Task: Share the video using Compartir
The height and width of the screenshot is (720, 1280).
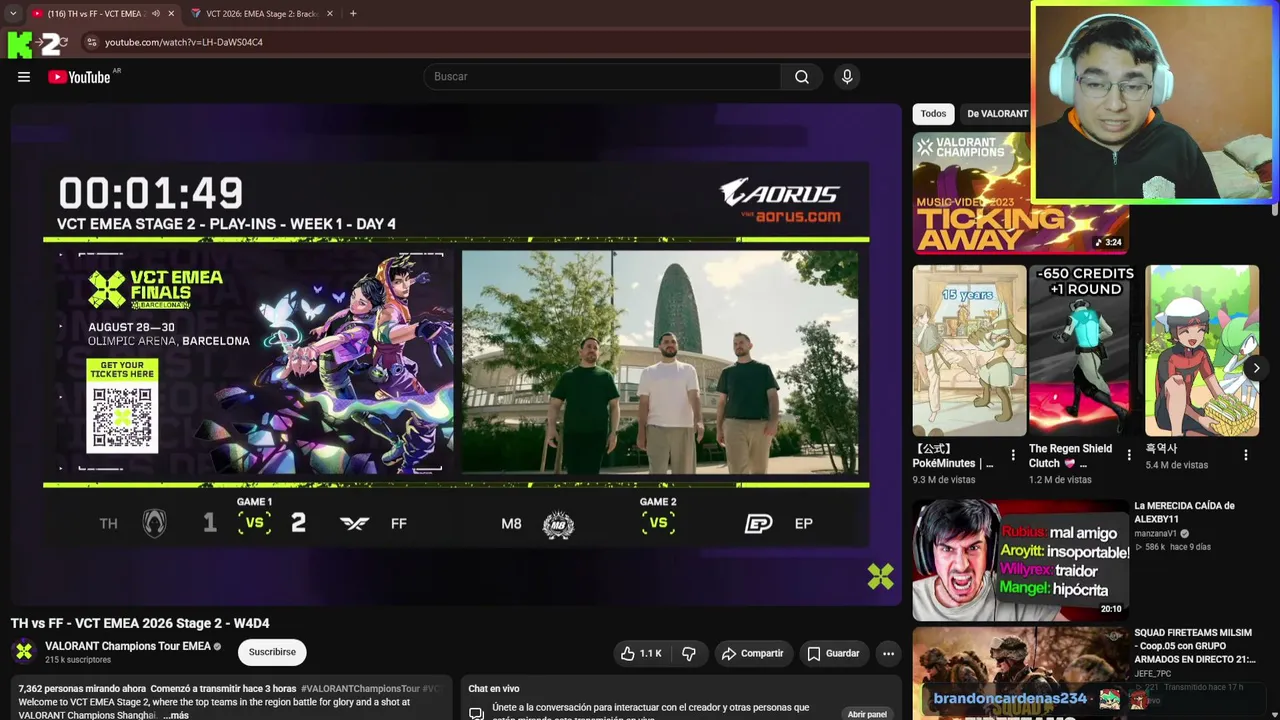Action: 753,653
